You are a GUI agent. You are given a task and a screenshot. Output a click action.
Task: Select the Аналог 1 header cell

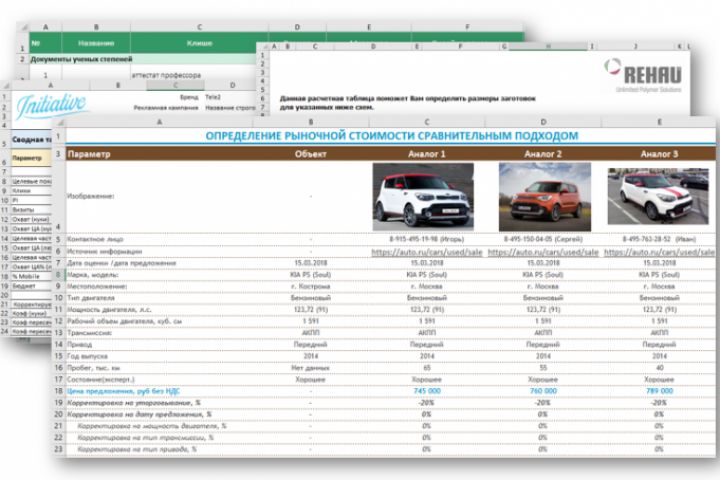(427, 154)
